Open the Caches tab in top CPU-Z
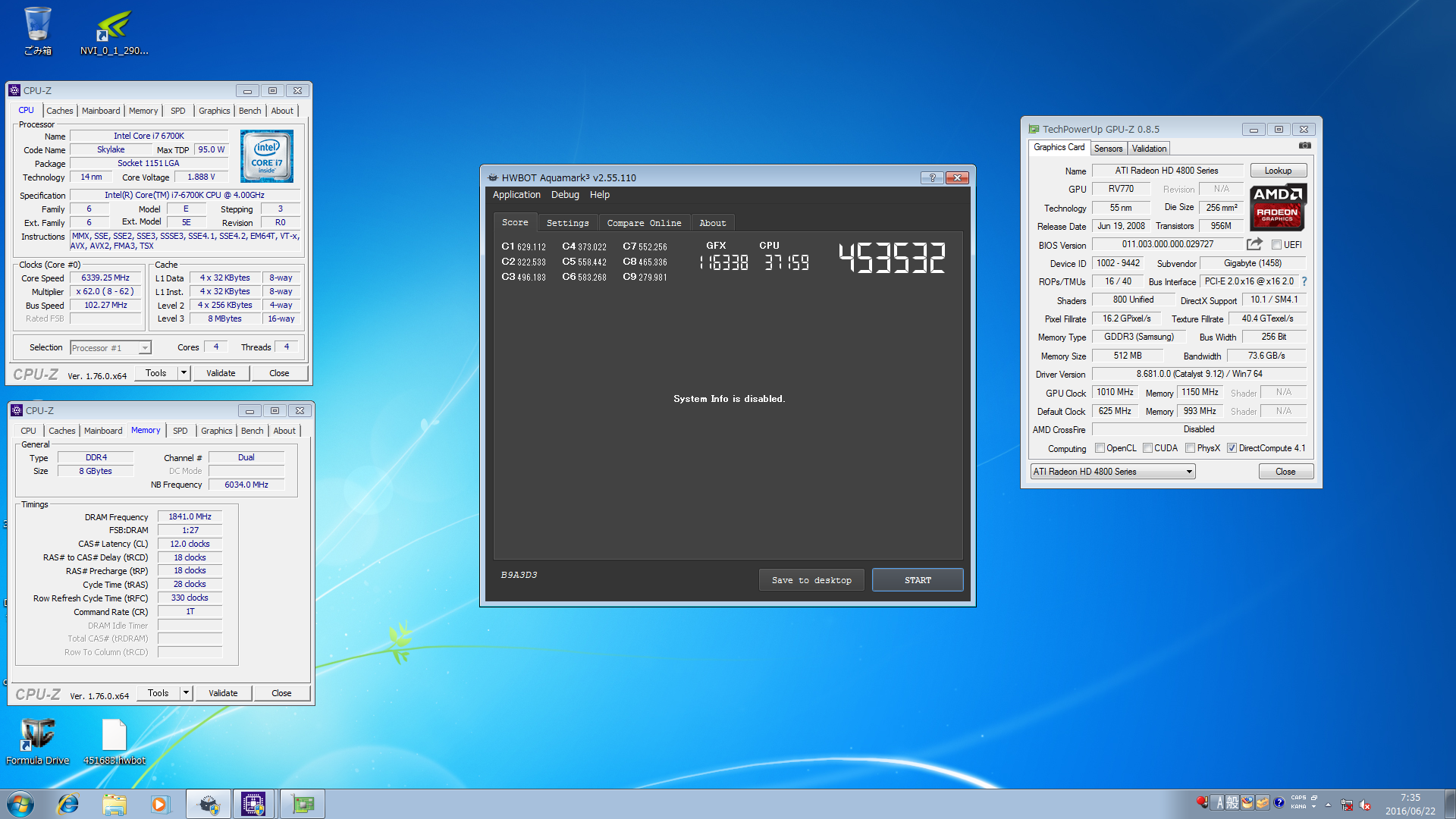1456x819 pixels. (60, 111)
